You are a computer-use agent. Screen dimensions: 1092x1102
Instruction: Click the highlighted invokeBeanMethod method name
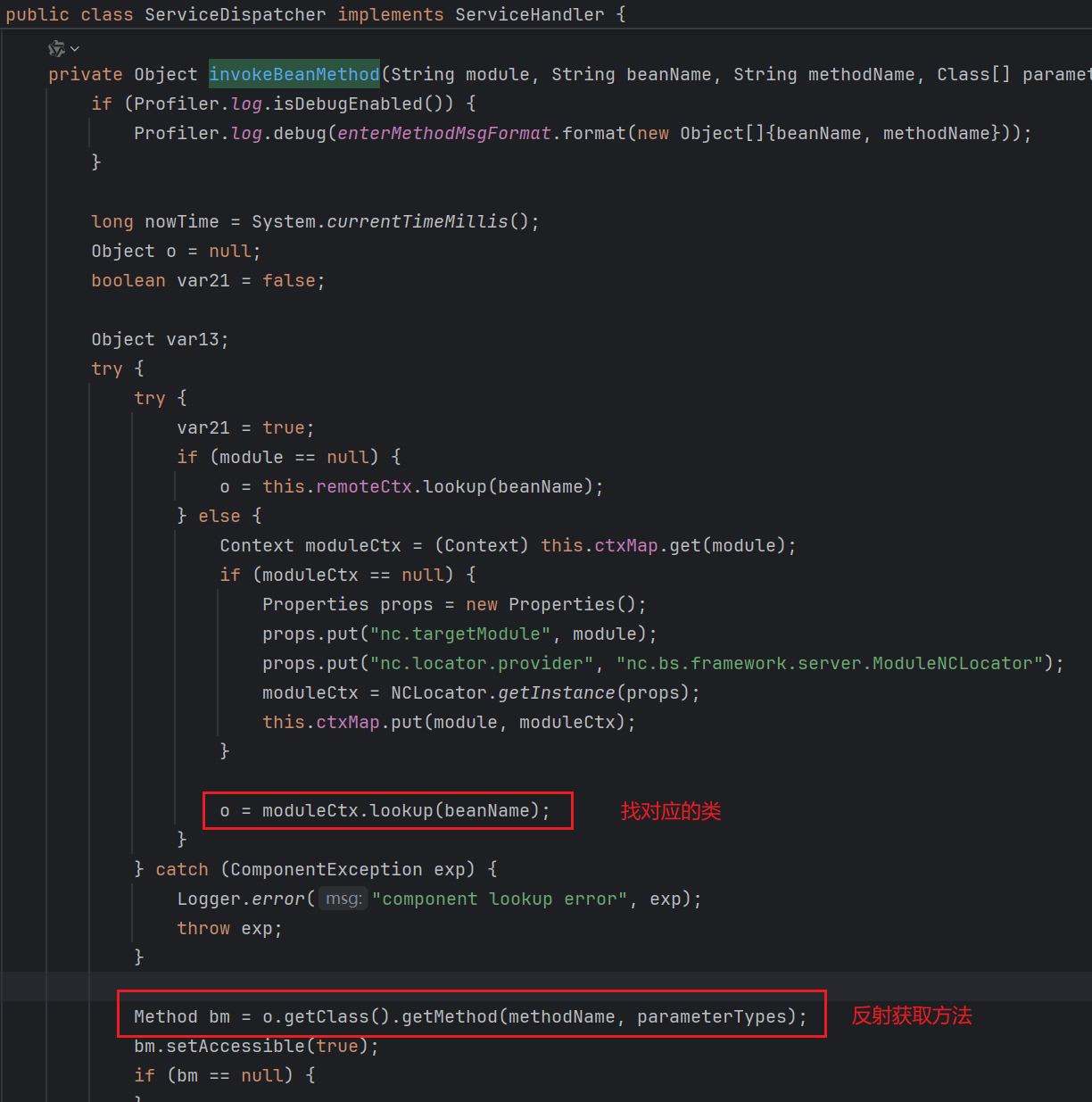point(294,74)
